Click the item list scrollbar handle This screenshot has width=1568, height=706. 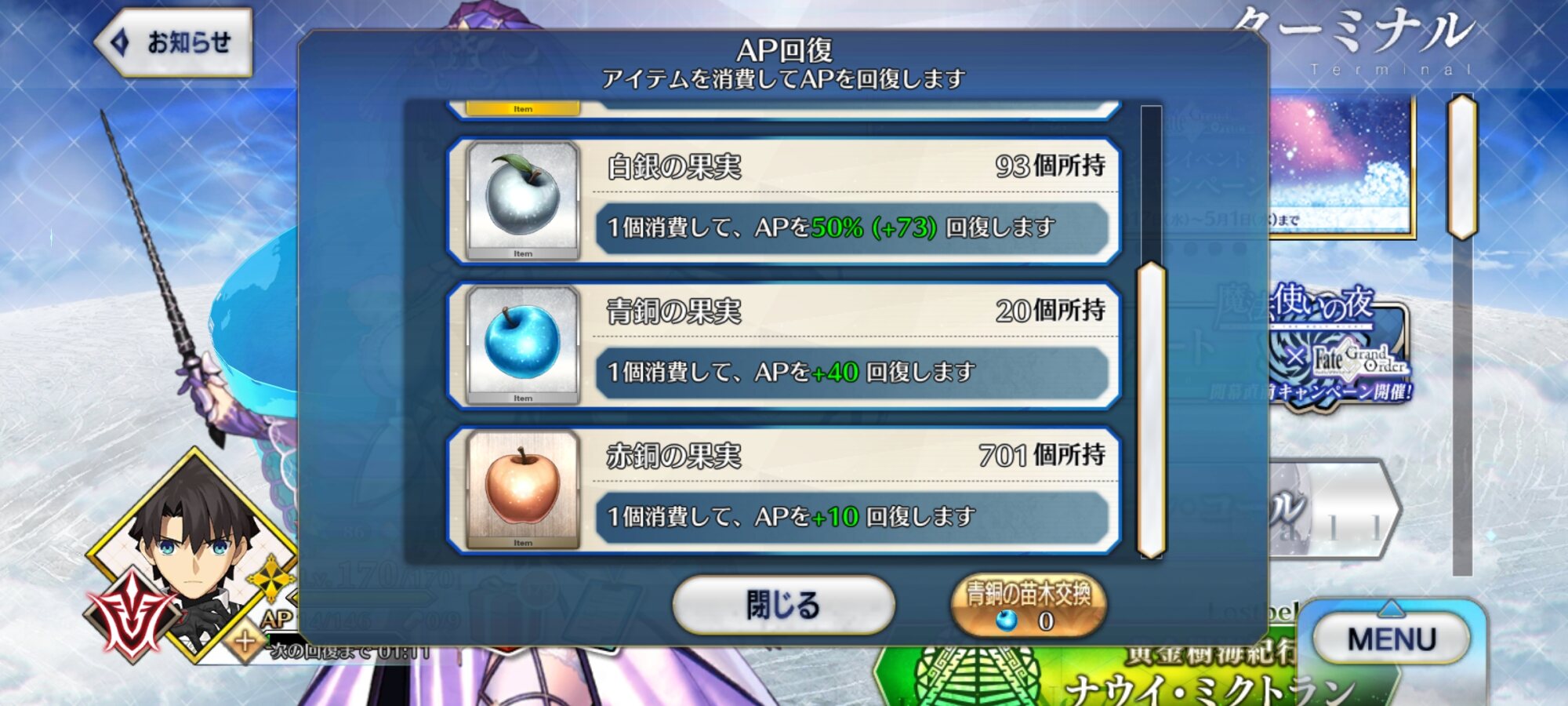(1151, 411)
